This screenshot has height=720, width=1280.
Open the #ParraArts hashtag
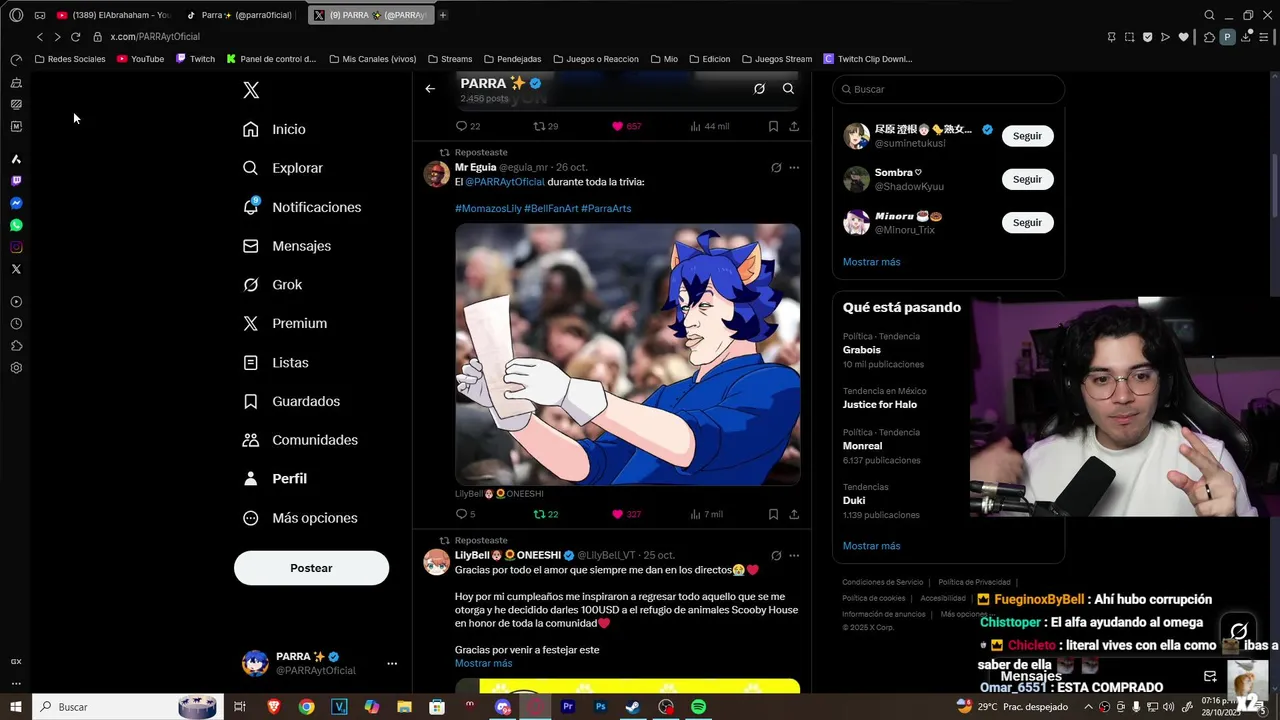(606, 208)
